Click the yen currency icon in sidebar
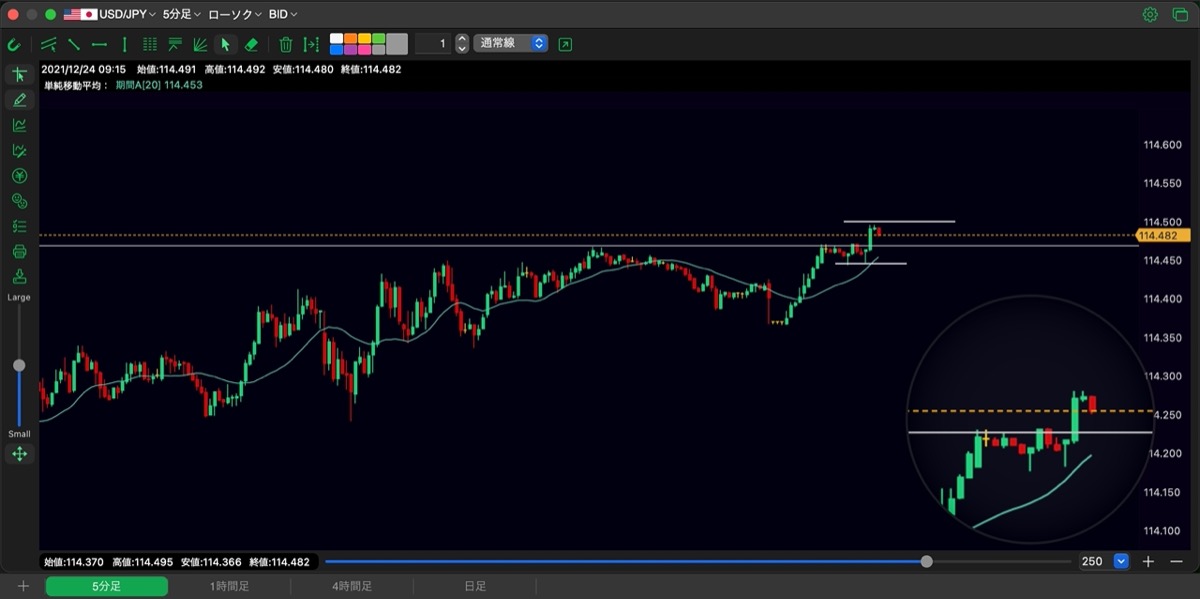Image resolution: width=1200 pixels, height=599 pixels. (19, 176)
